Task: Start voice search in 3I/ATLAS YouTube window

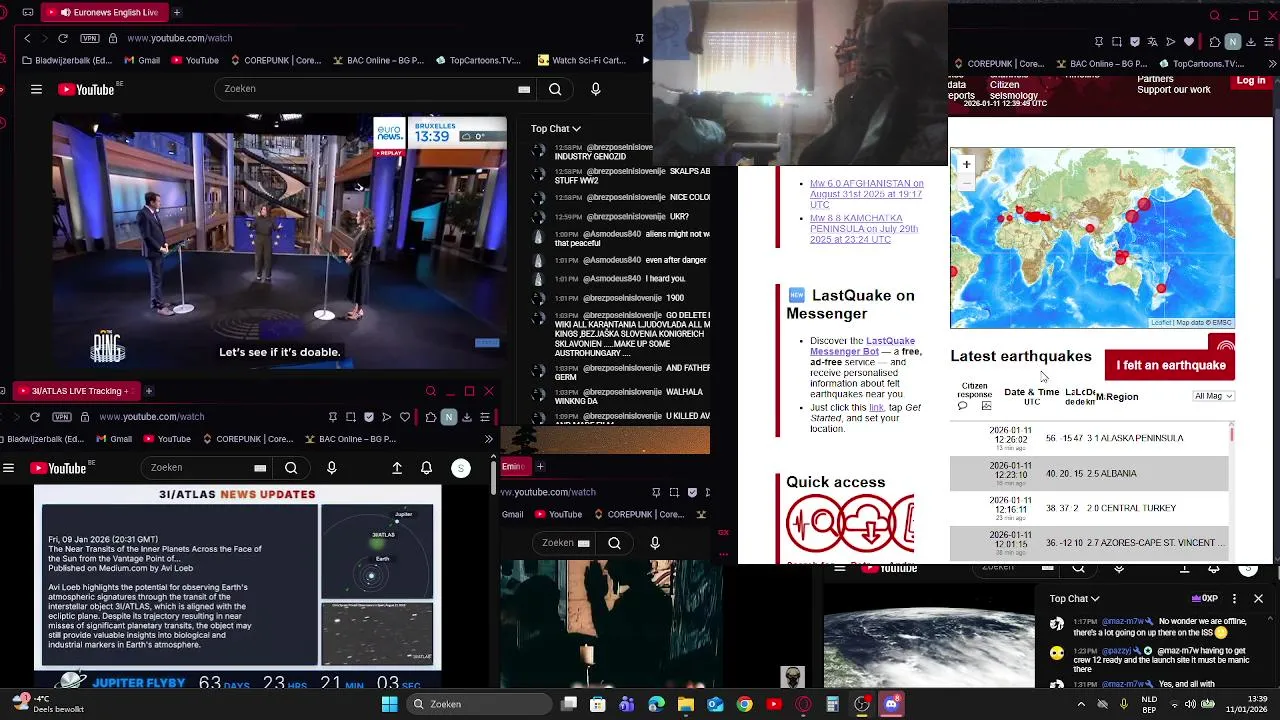Action: [x=331, y=468]
